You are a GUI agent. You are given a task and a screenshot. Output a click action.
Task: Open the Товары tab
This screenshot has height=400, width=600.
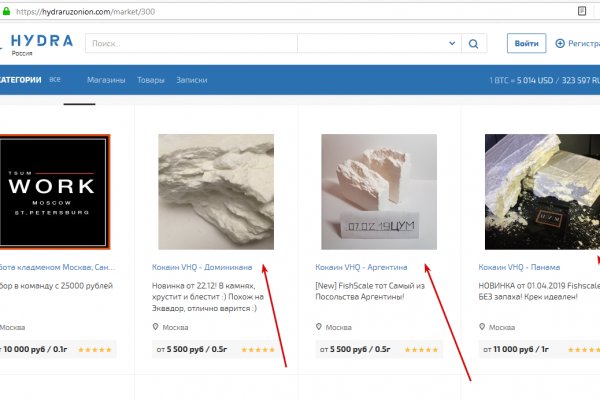pyautogui.click(x=151, y=79)
